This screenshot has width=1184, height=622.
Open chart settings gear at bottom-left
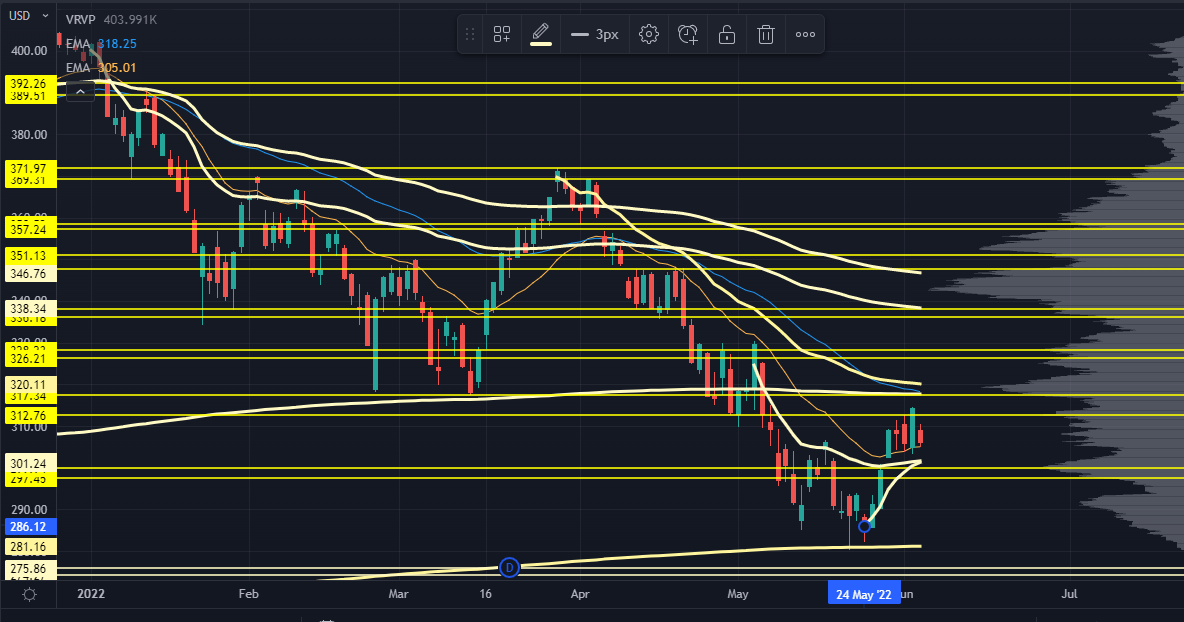tap(29, 595)
